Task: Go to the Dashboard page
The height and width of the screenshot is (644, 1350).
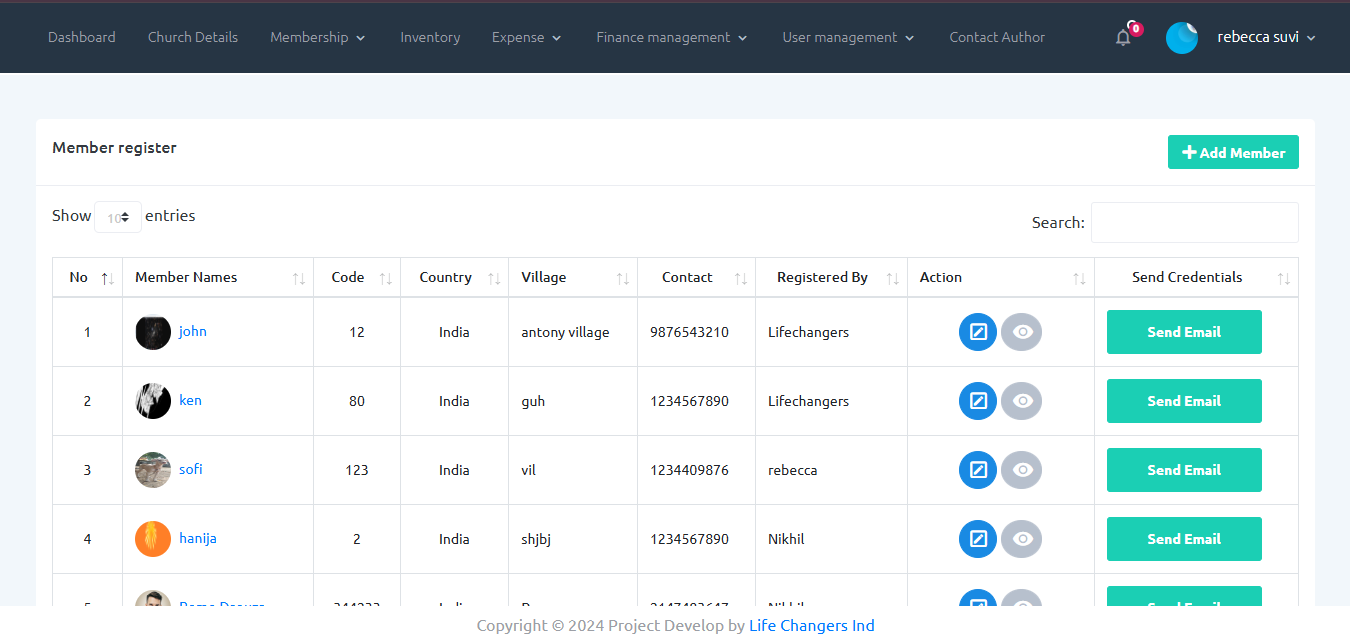Action: [x=82, y=38]
